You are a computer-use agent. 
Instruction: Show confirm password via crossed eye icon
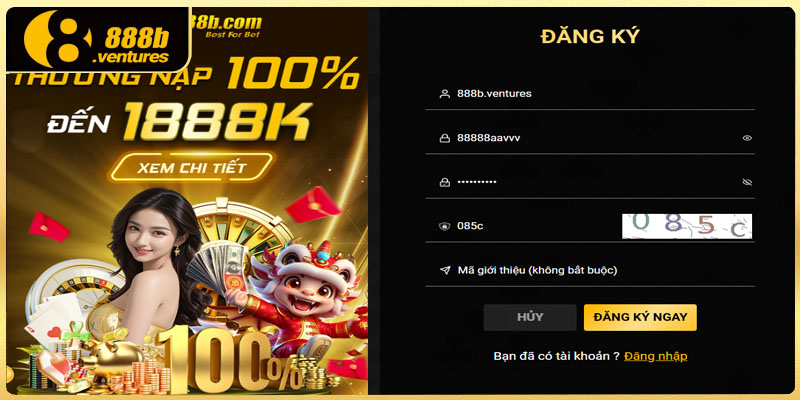tap(747, 182)
